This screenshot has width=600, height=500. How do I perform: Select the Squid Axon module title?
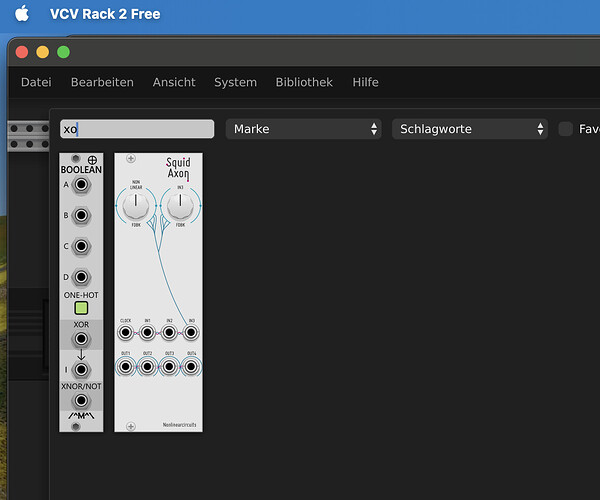tap(178, 168)
